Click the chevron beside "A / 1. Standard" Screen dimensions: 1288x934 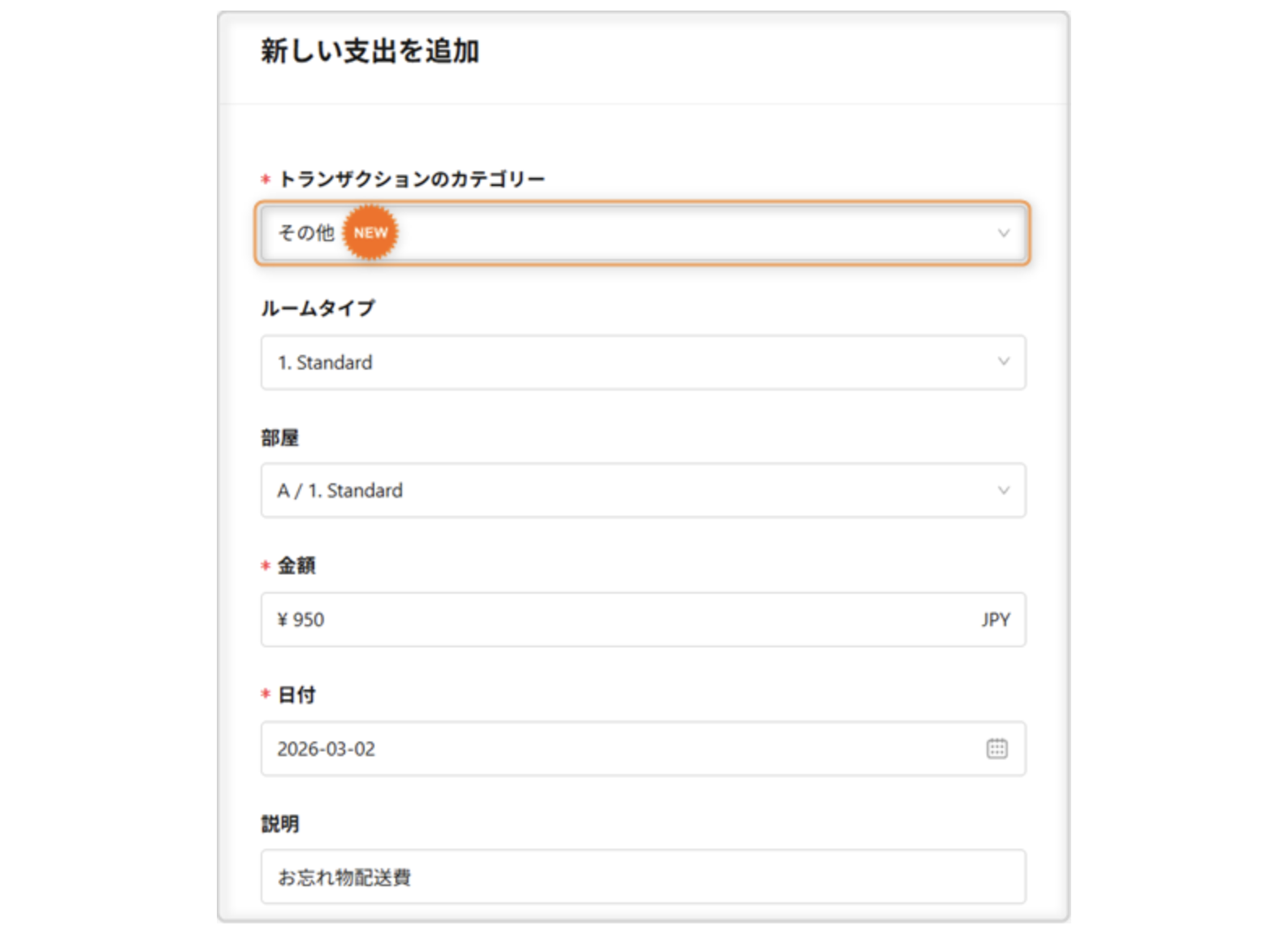1004,490
